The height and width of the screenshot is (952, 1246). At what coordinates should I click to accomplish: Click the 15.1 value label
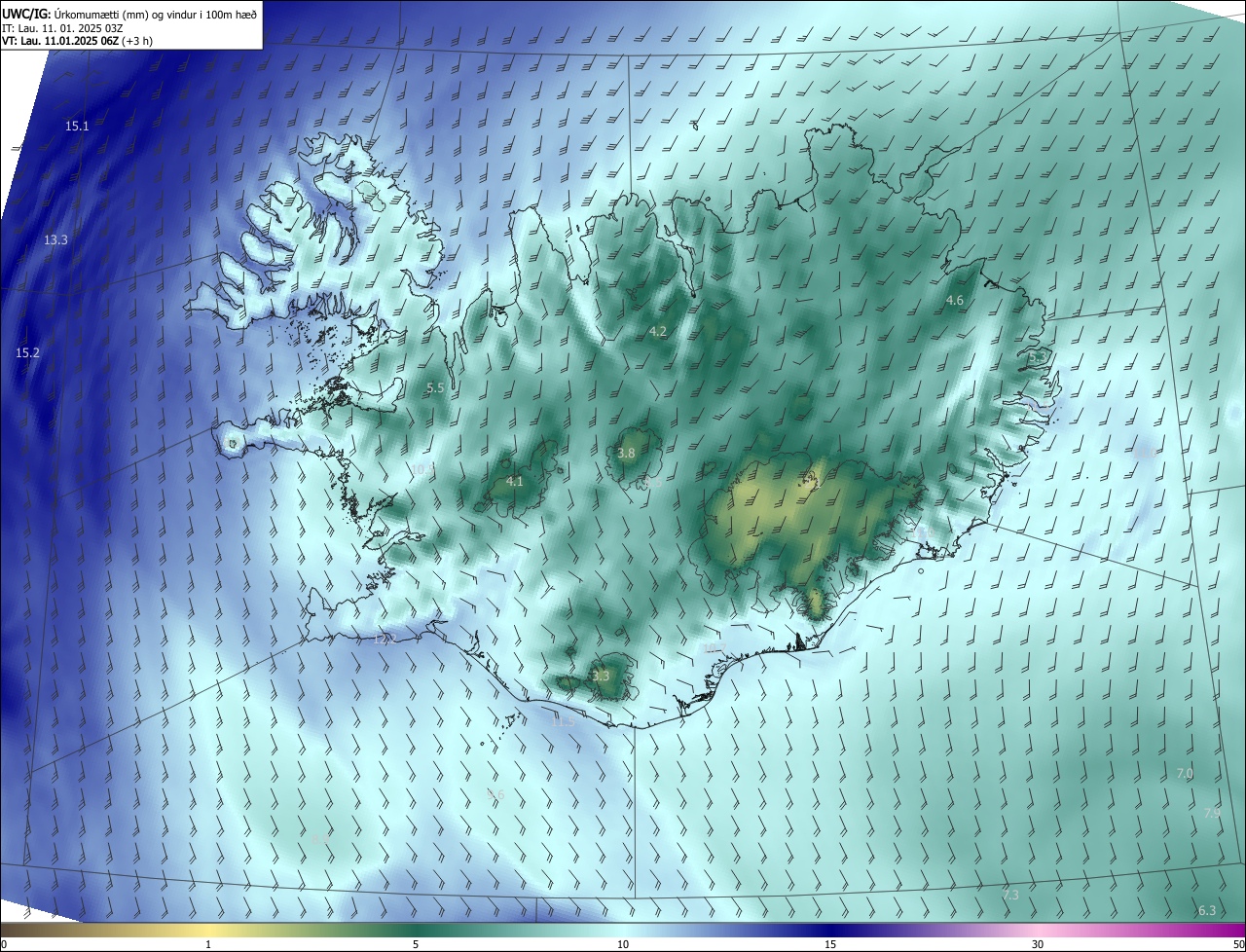click(x=77, y=127)
